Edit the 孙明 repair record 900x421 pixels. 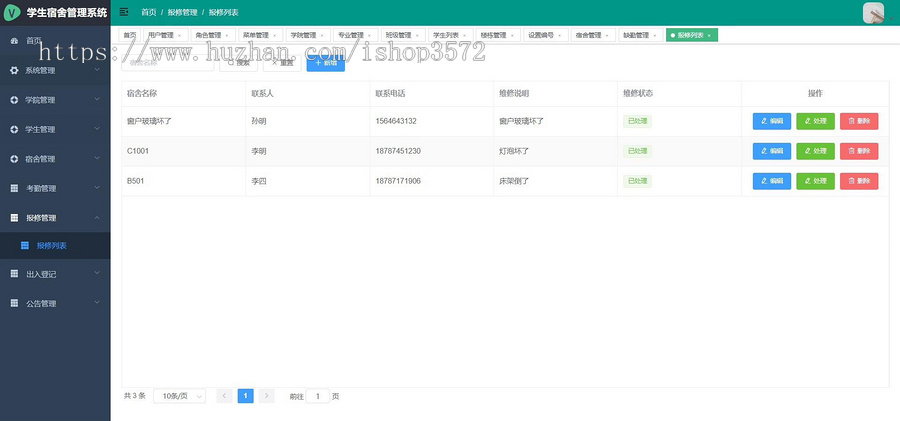pos(771,121)
